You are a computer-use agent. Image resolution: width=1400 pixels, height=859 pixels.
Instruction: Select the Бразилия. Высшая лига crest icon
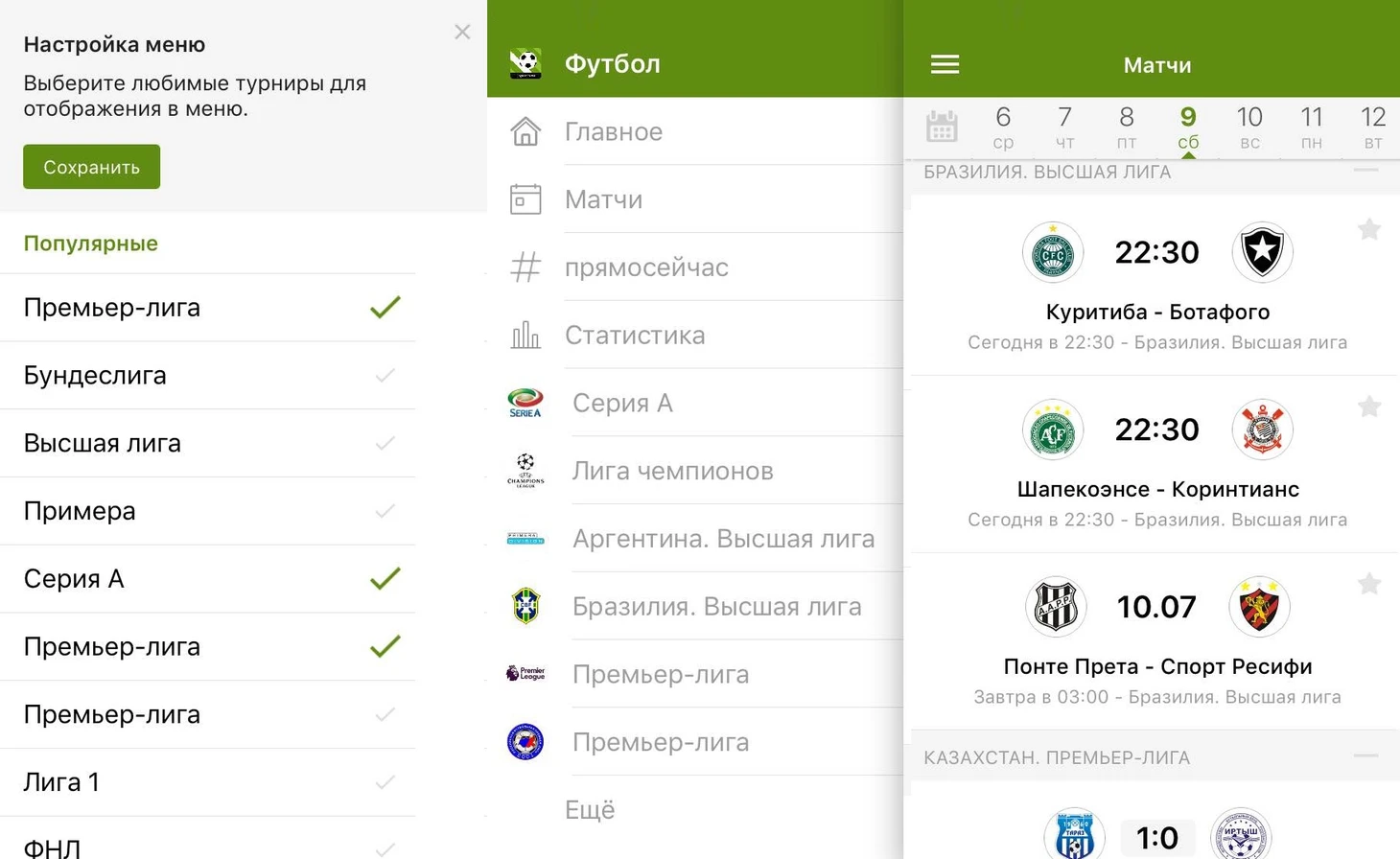[525, 606]
